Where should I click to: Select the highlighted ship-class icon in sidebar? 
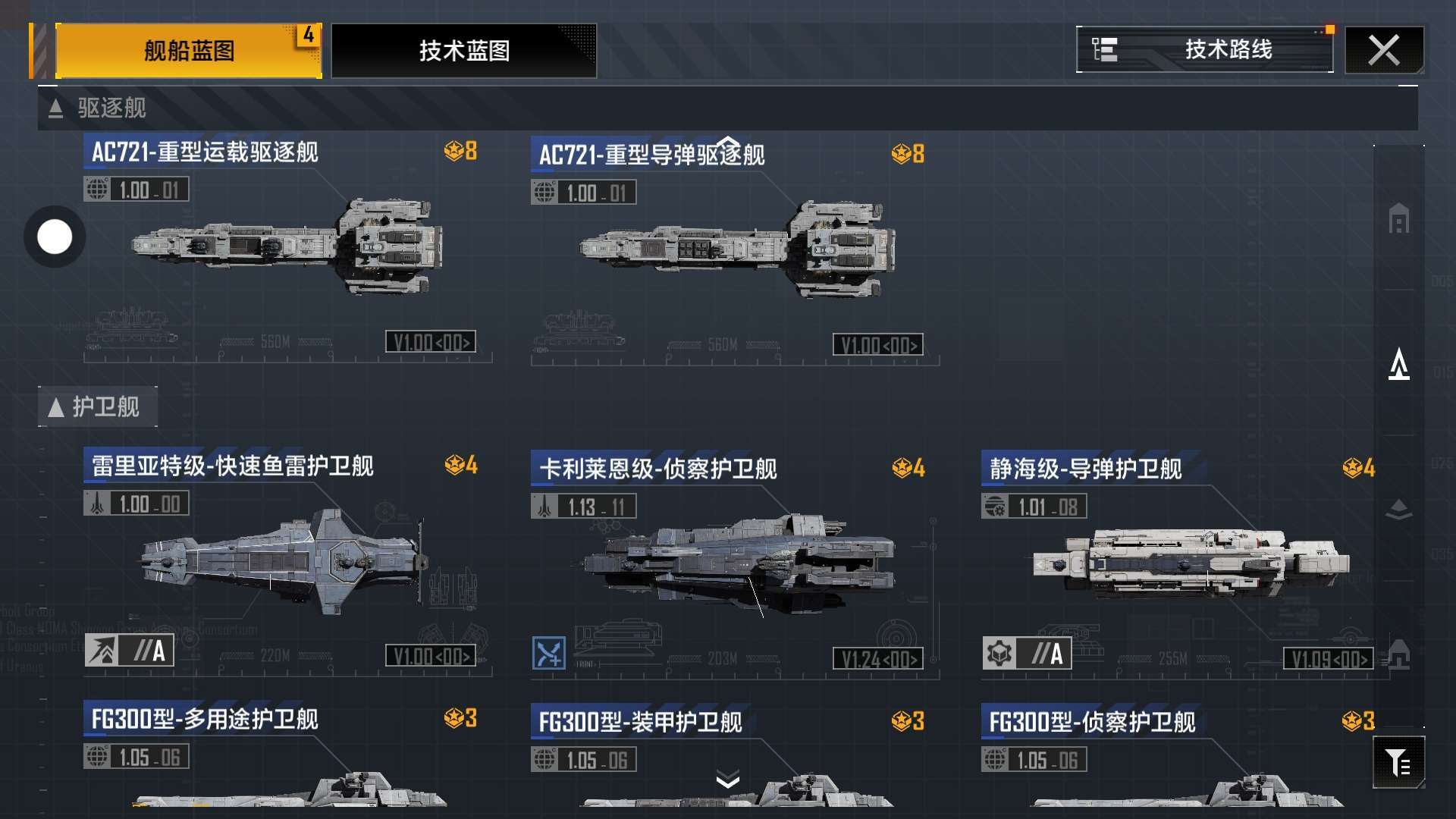[1399, 364]
